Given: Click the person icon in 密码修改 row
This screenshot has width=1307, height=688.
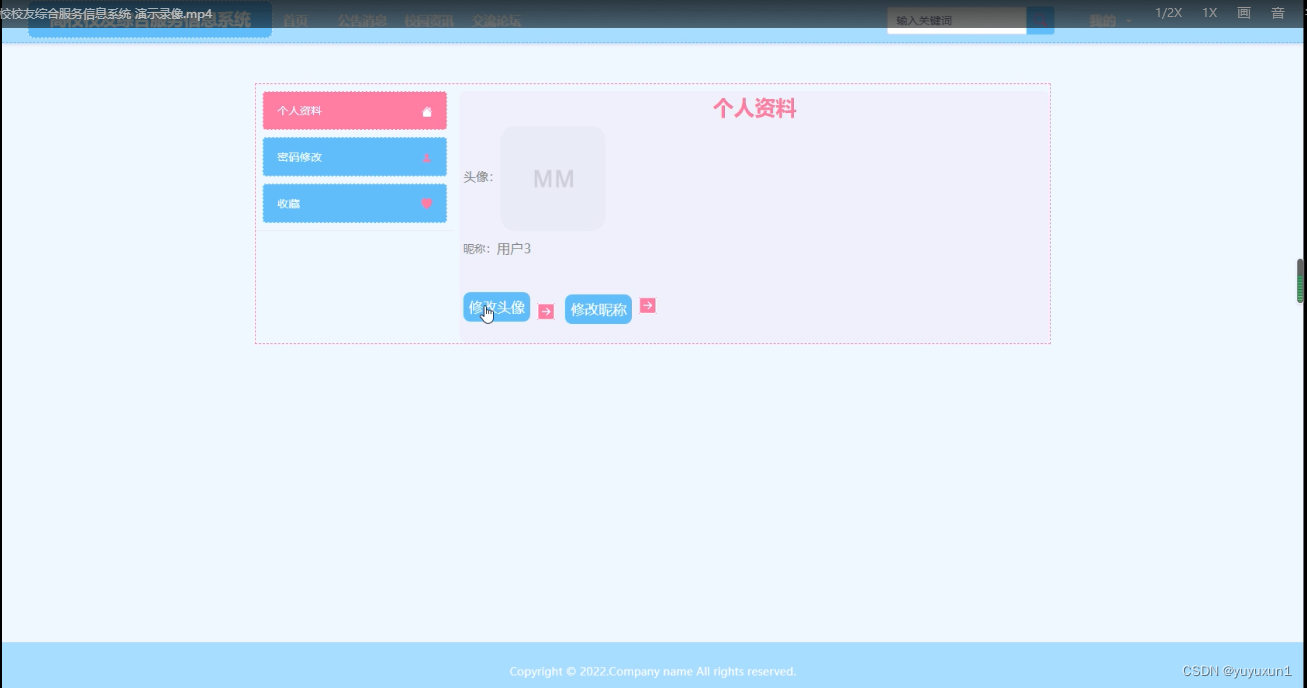Looking at the screenshot, I should (427, 157).
